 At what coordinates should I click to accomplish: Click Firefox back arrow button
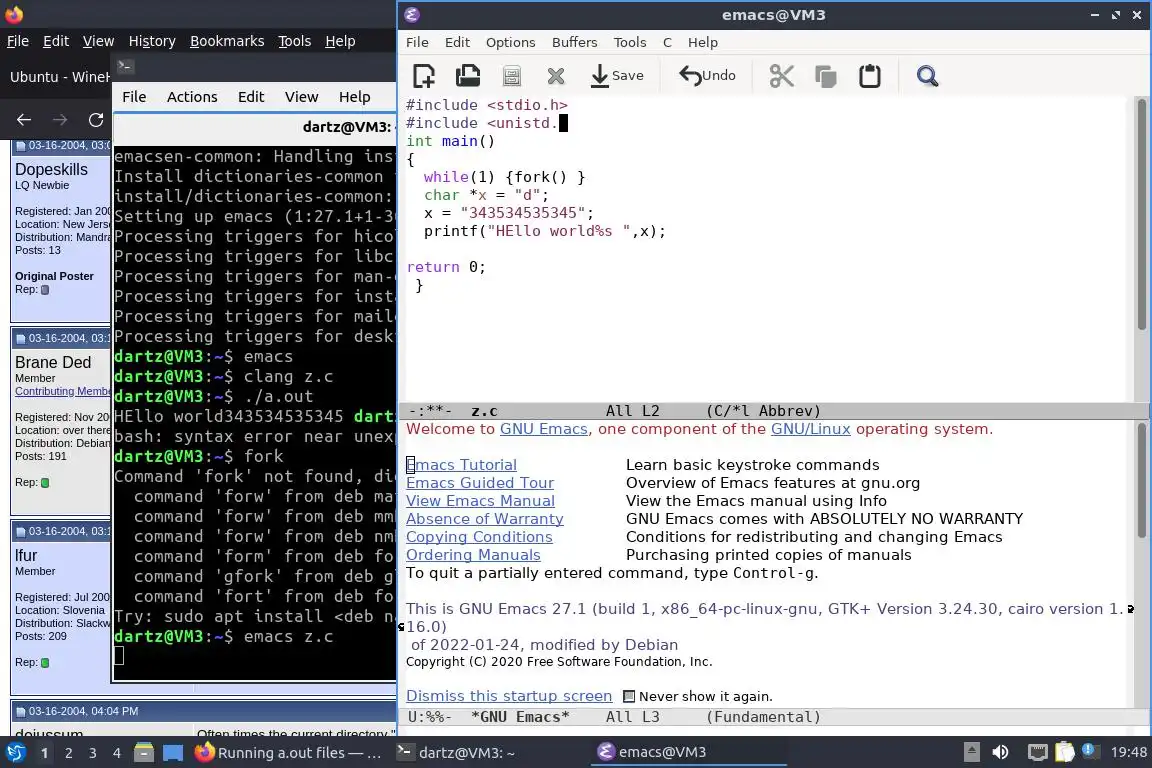pyautogui.click(x=24, y=120)
